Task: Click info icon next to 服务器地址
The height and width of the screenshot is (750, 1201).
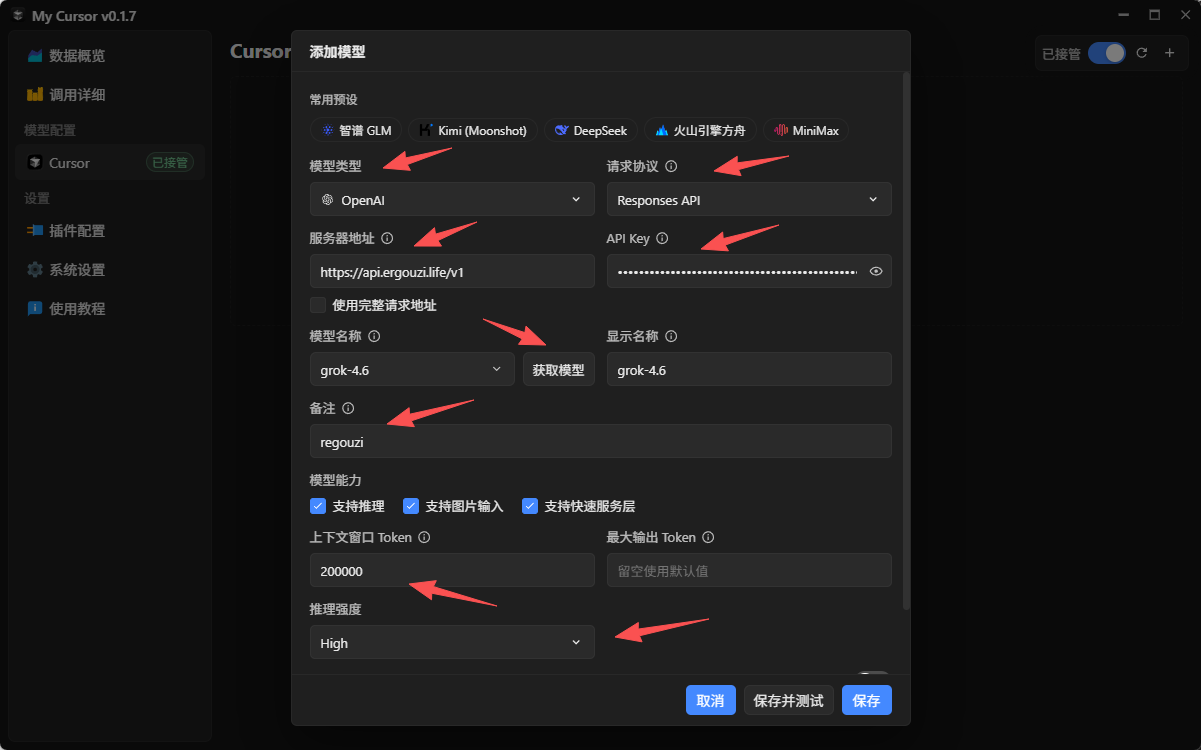Action: pyautogui.click(x=387, y=238)
